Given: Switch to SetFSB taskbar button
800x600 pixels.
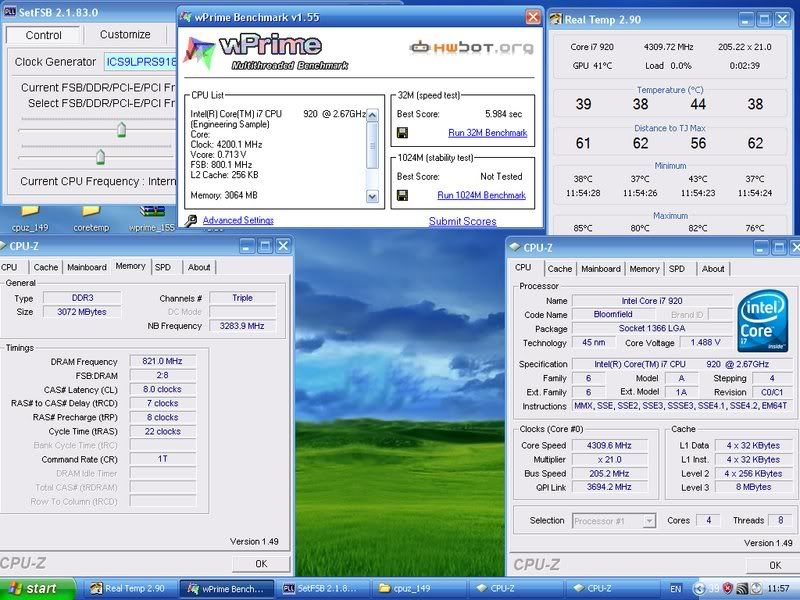Looking at the screenshot, I should pyautogui.click(x=324, y=589).
